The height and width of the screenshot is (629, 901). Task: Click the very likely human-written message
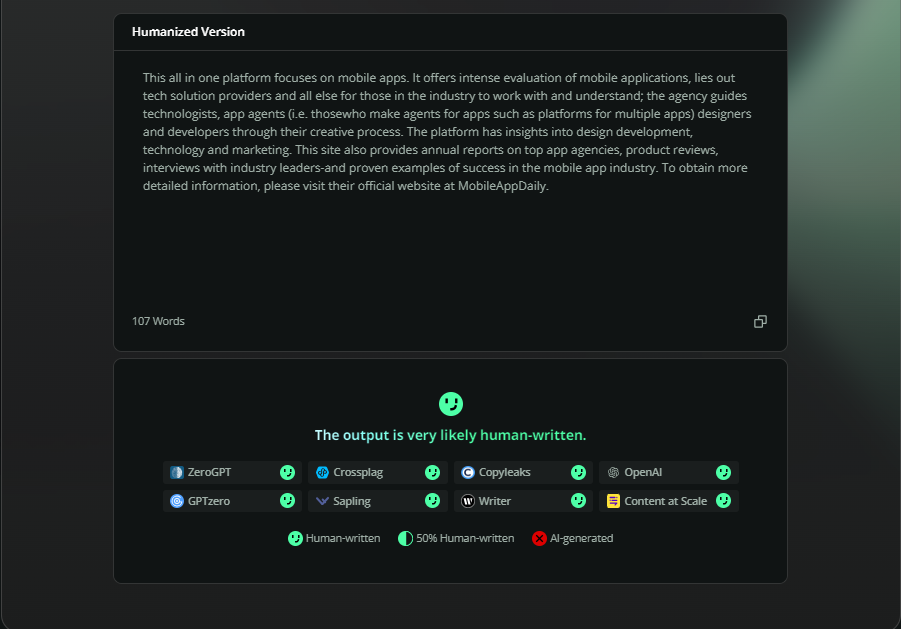pyautogui.click(x=450, y=435)
